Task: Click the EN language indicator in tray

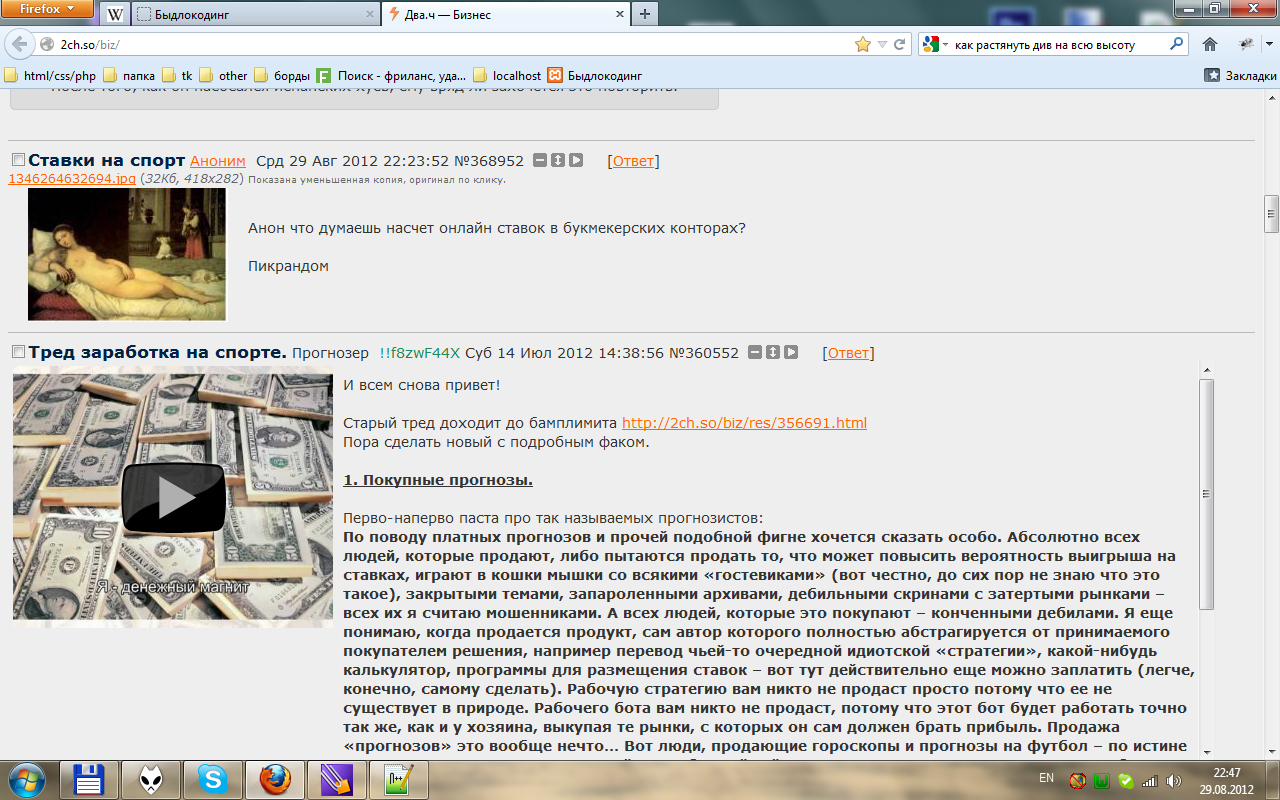Action: coord(1046,778)
